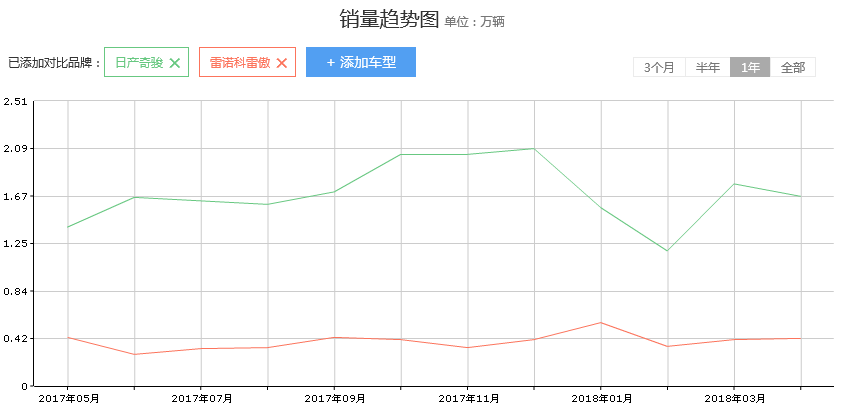The width and height of the screenshot is (847, 418).
Task: Remove the 雷诺科雷傲 brand with its X icon
Action: (x=282, y=63)
